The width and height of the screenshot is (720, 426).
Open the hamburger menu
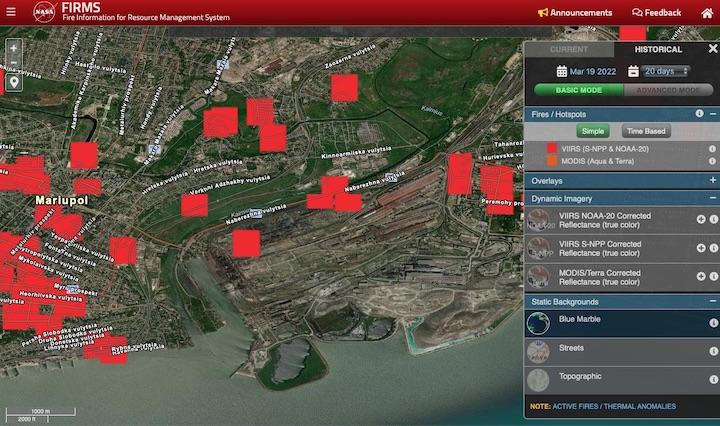(x=12, y=12)
